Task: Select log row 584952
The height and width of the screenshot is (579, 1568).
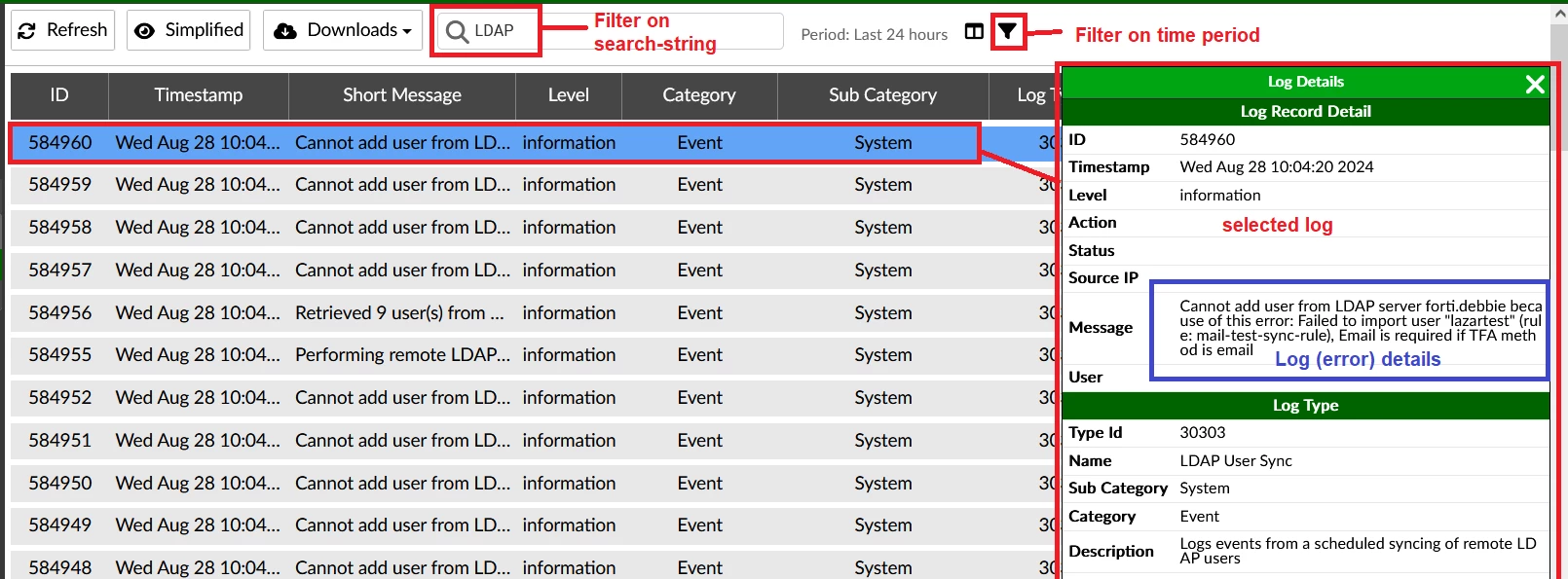Action: point(534,398)
